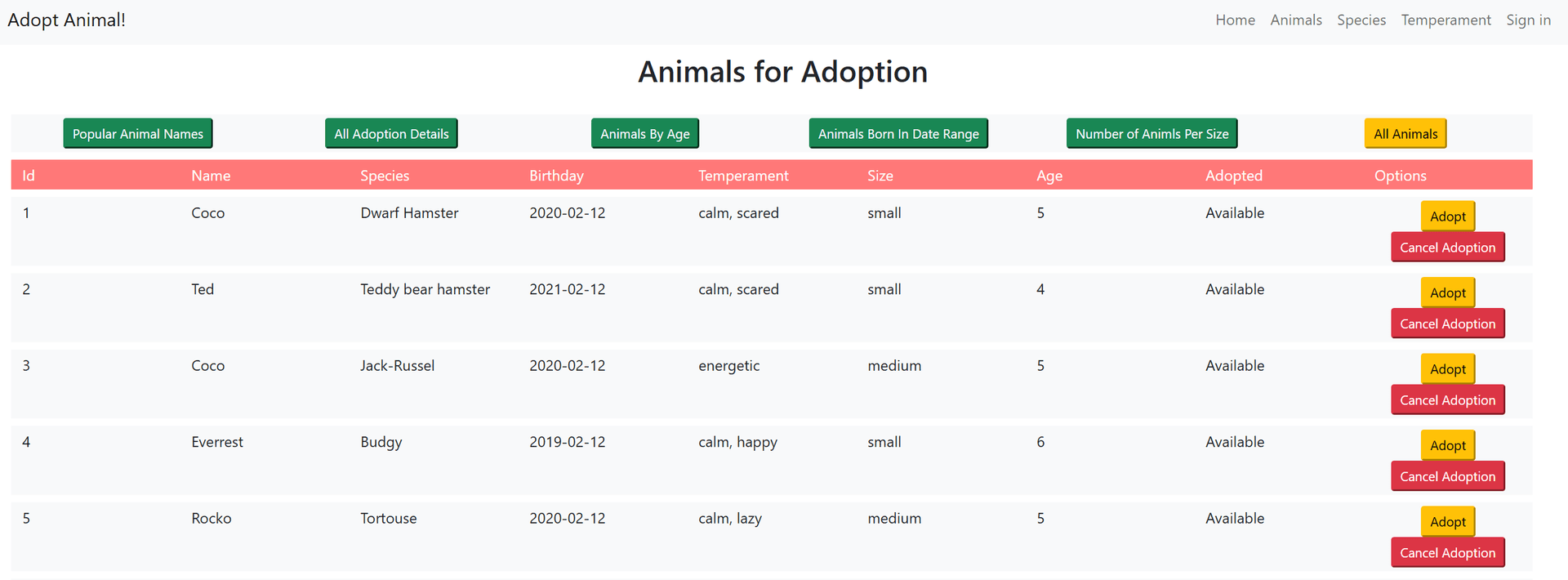Screen dimensions: 1568x580
Task: Open Animals Born In Date Range
Action: coord(898,134)
